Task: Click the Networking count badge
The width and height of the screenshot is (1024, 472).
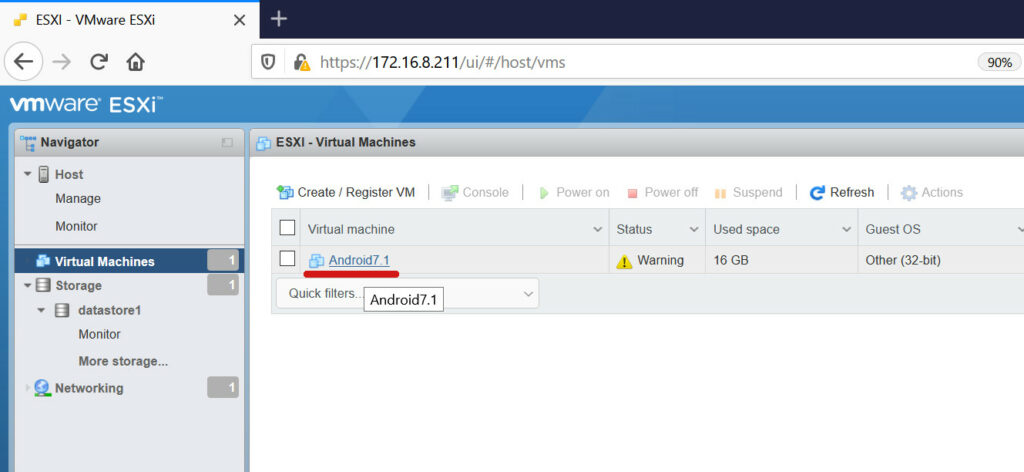Action: click(223, 388)
